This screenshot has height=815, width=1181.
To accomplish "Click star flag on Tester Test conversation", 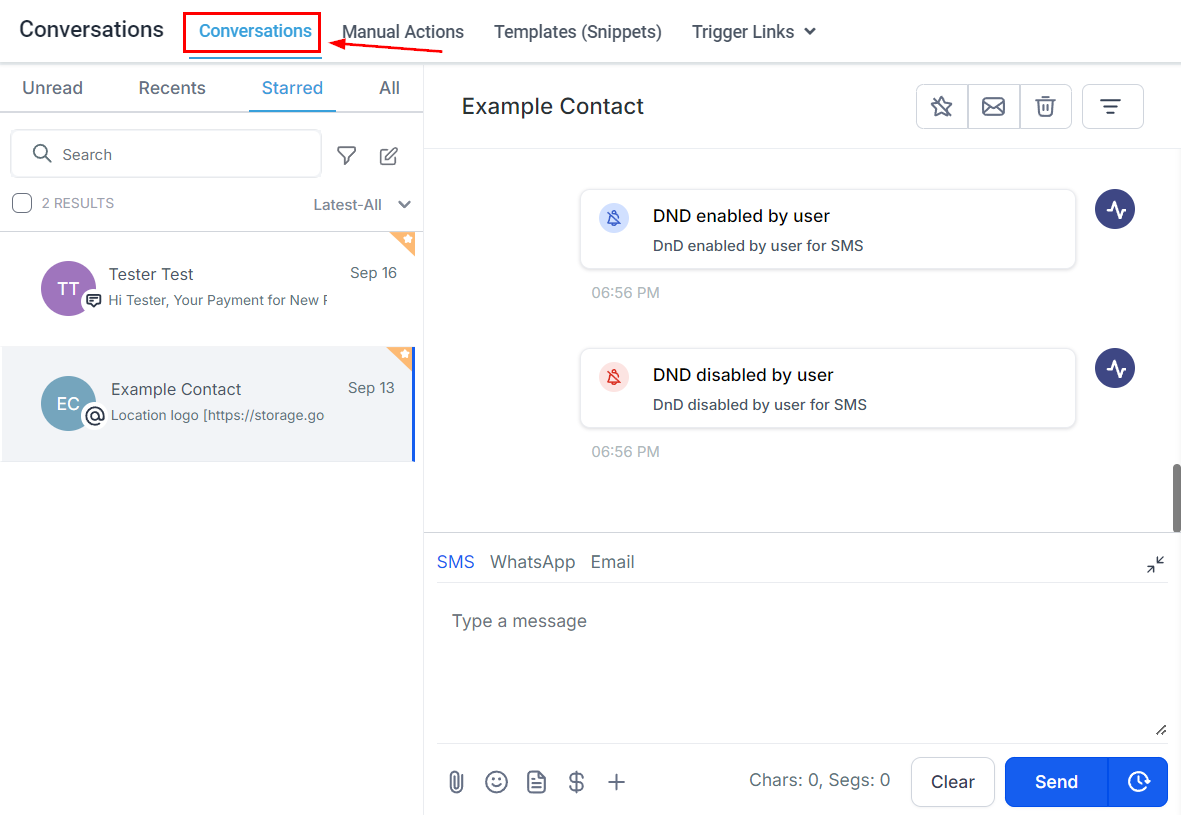I will point(407,240).
